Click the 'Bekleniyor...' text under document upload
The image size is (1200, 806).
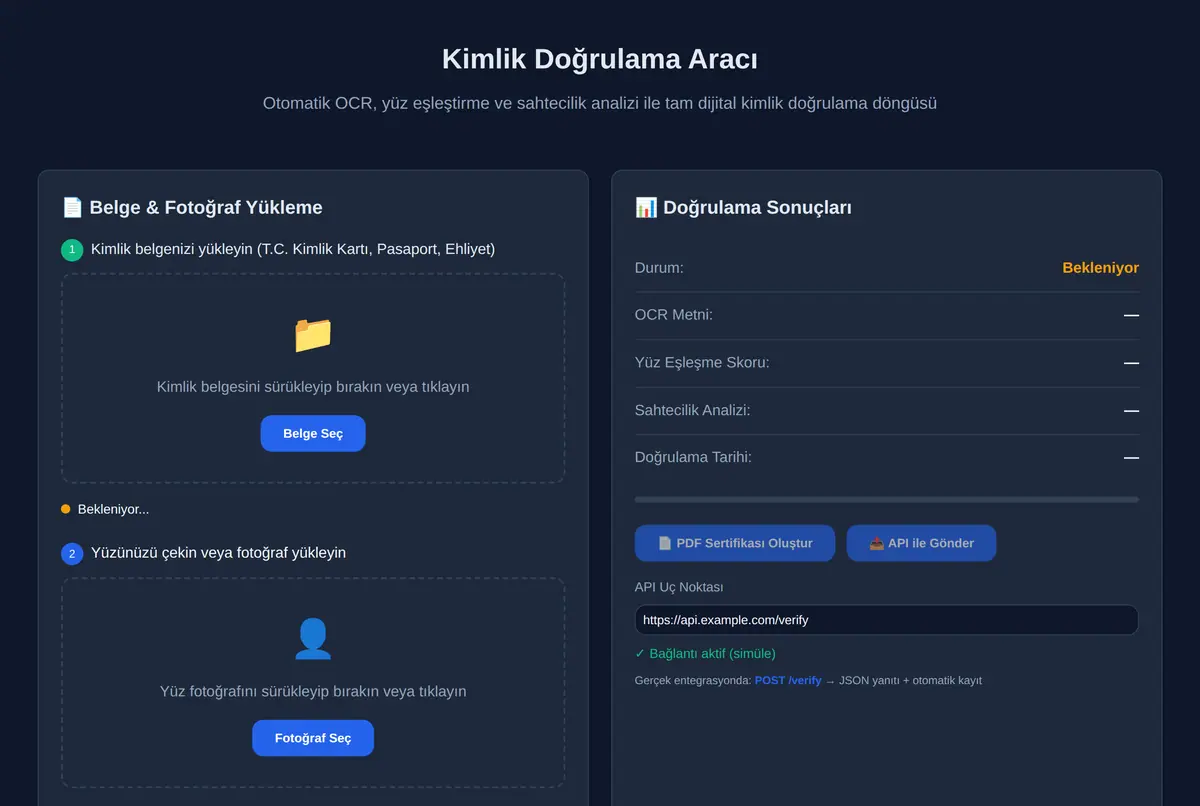[x=113, y=509]
